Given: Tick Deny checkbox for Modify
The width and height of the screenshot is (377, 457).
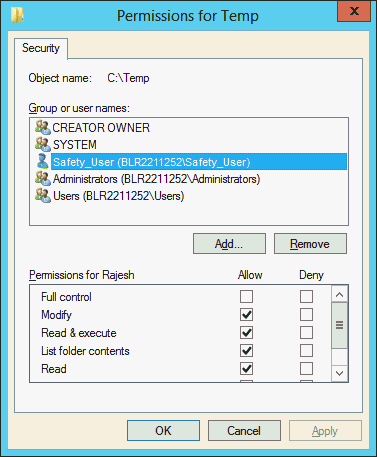Looking at the screenshot, I should click(306, 314).
